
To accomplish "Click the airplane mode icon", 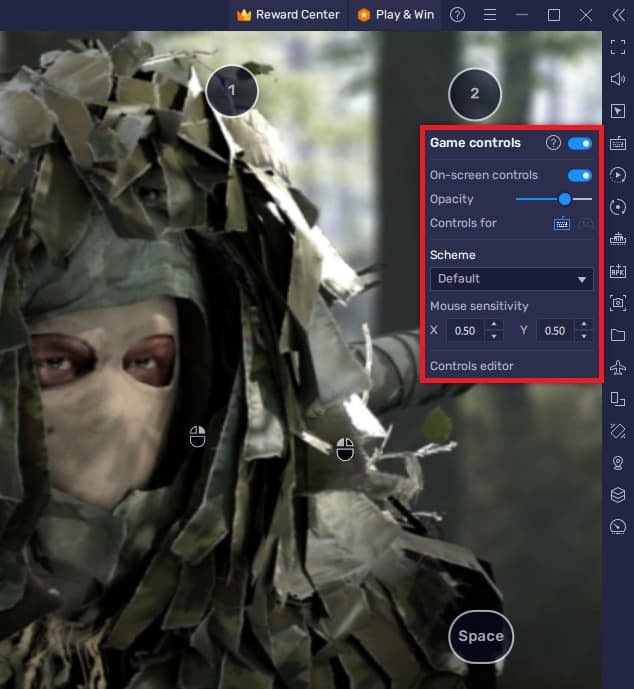I will 617,367.
